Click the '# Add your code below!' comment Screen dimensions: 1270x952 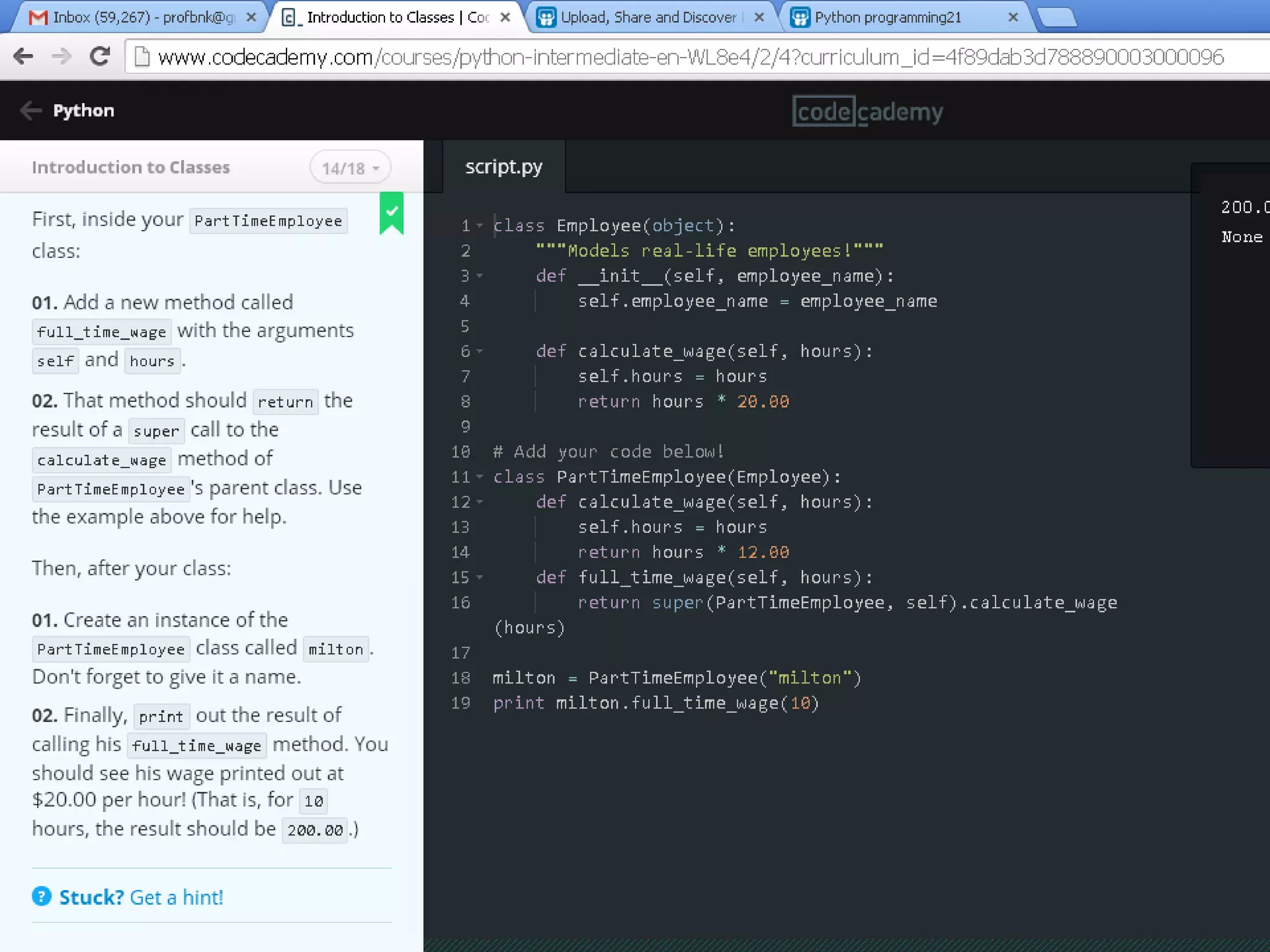click(608, 452)
